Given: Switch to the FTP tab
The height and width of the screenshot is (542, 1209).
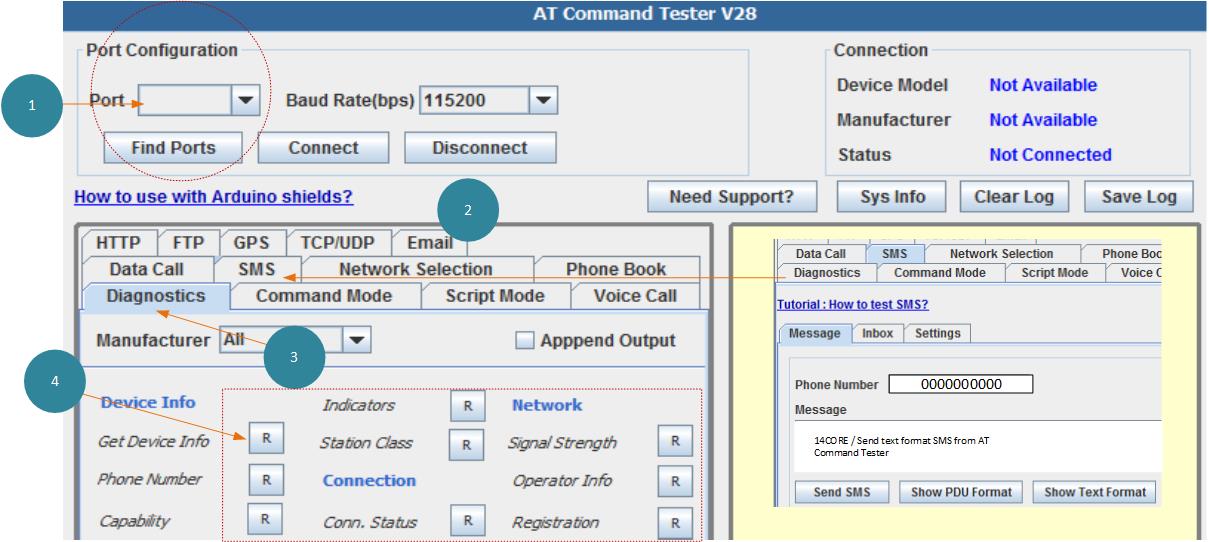Looking at the screenshot, I should pos(188,243).
